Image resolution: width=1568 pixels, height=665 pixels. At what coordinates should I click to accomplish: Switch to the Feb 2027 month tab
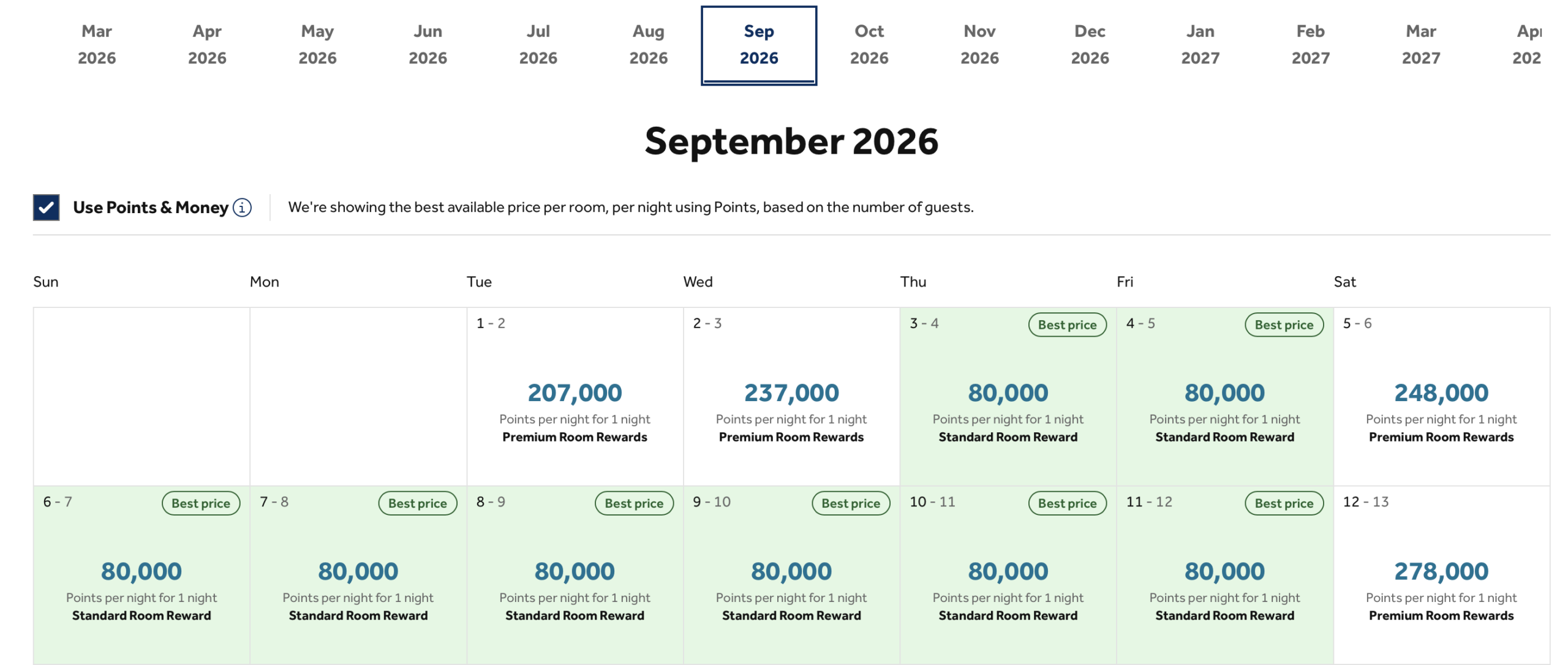click(1310, 45)
